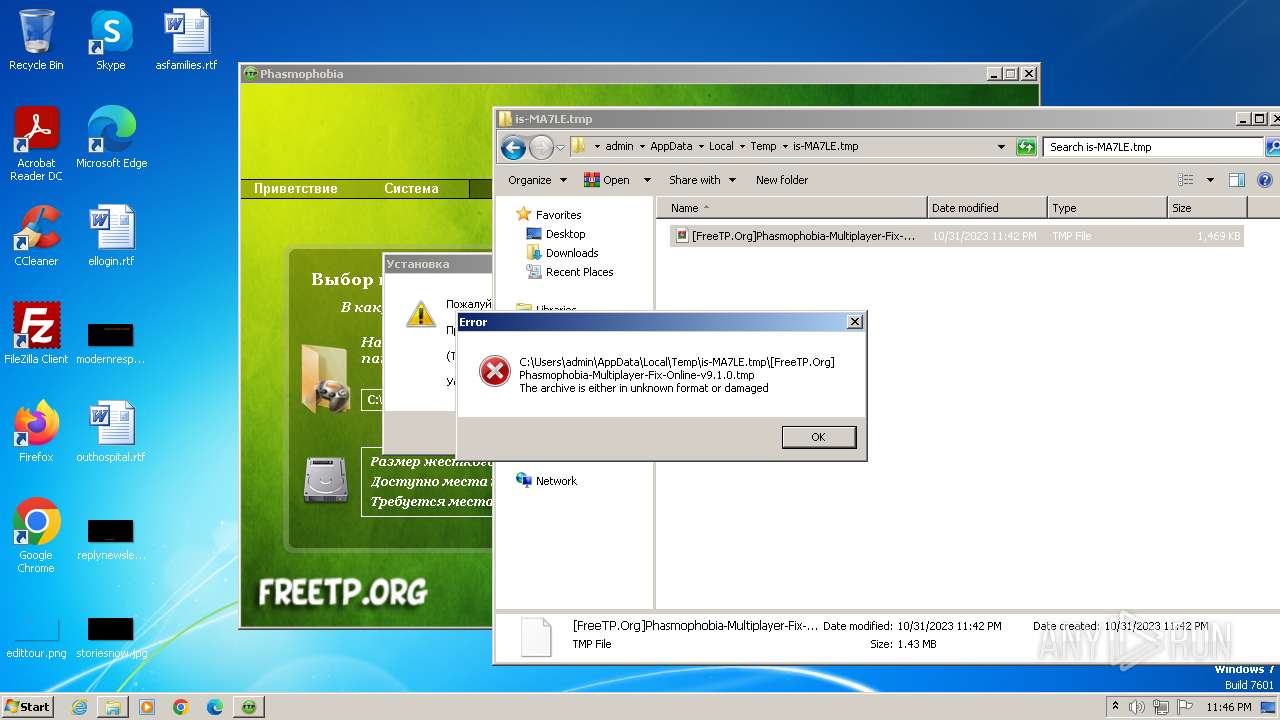Go back in Explorer navigation

click(x=513, y=147)
